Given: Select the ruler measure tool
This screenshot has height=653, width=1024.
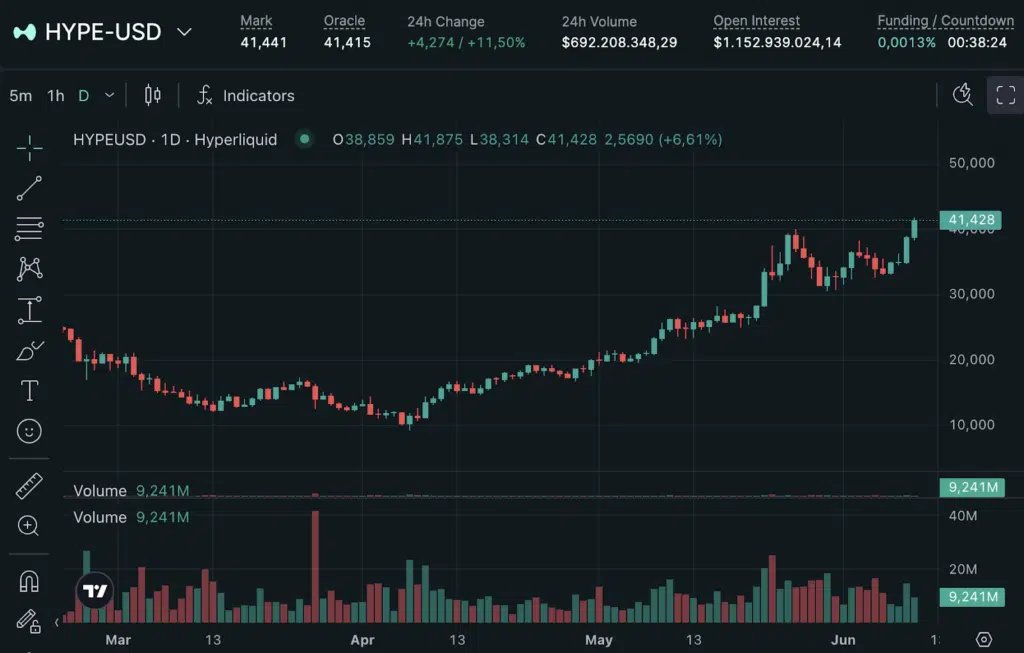Looking at the screenshot, I should coord(29,486).
